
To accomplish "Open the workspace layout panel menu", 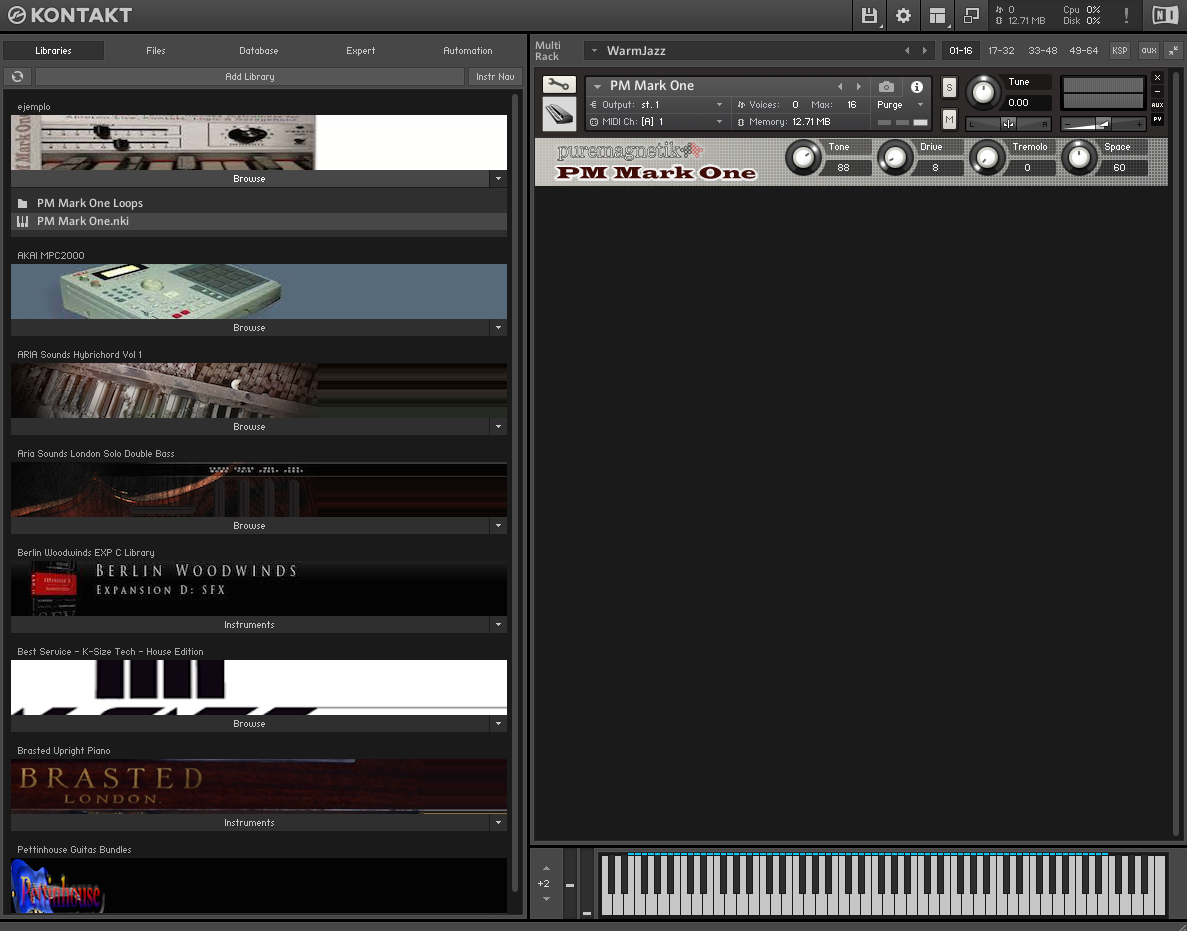I will [937, 16].
